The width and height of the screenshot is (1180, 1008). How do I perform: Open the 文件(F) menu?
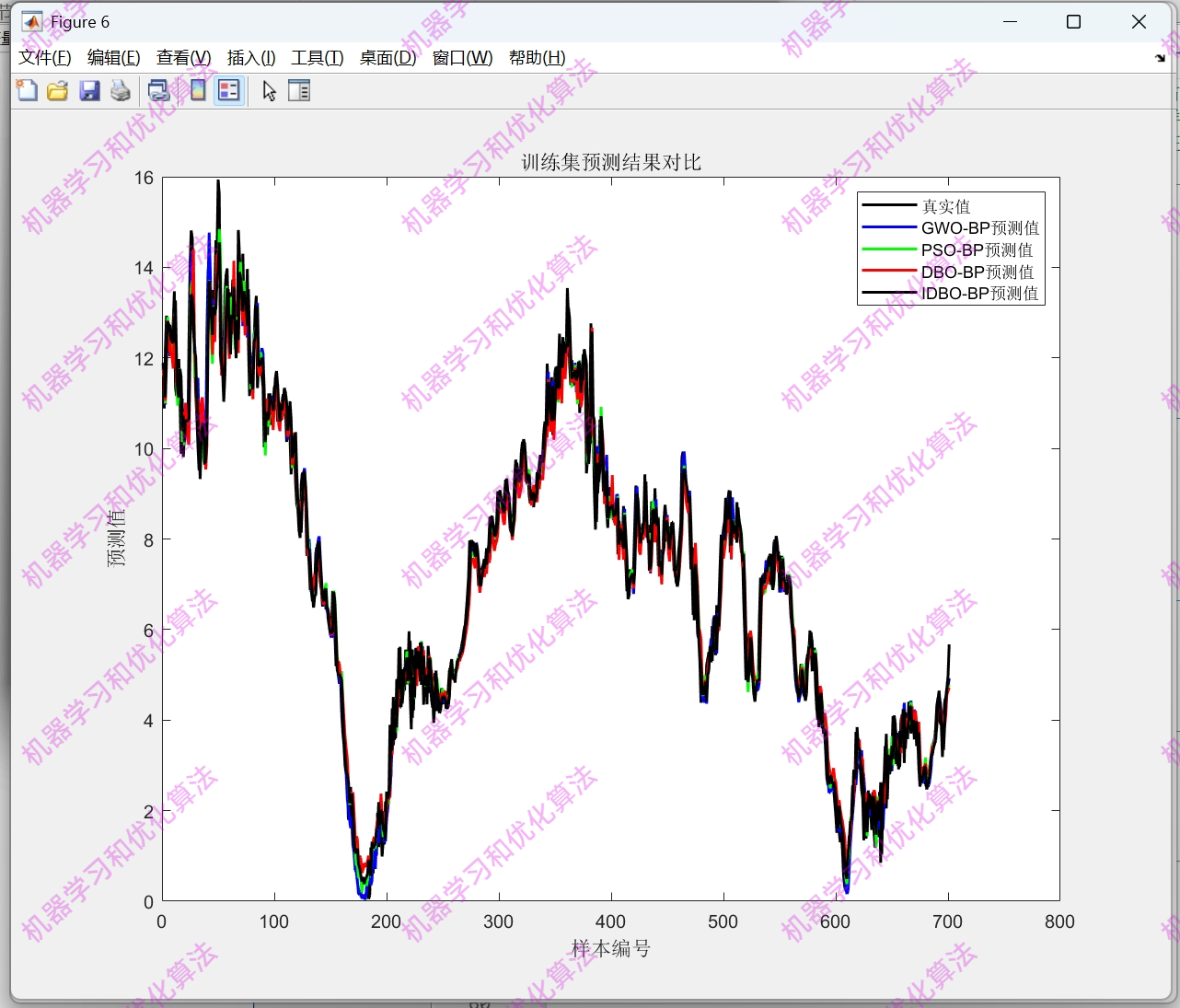45,58
